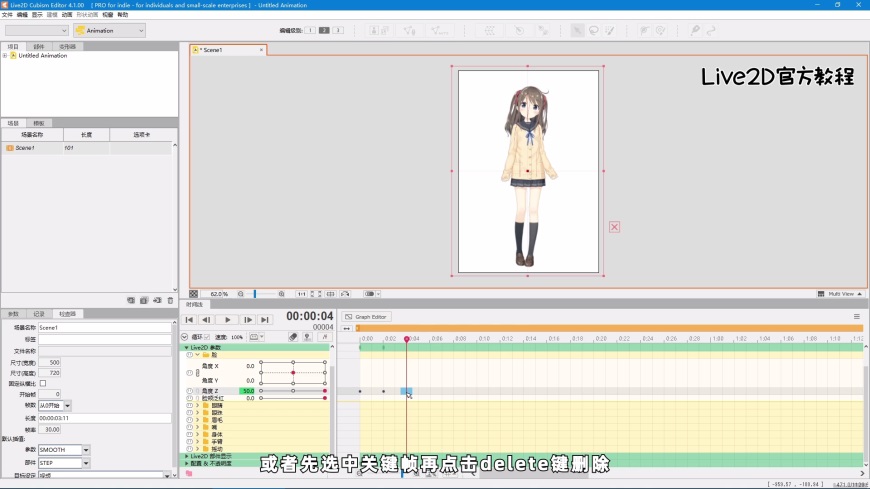The height and width of the screenshot is (489, 870).
Task: Open the Graph Editor
Action: (x=366, y=316)
